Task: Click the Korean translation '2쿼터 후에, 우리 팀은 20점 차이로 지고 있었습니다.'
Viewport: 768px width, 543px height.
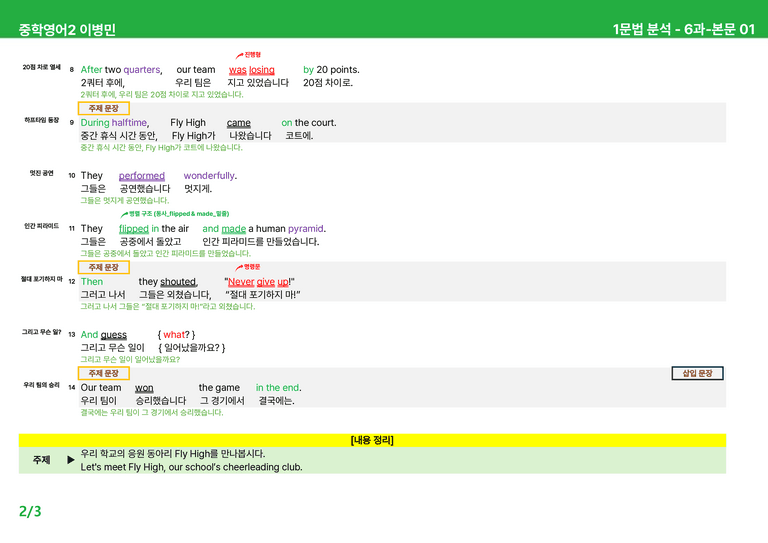Action: coord(162,94)
